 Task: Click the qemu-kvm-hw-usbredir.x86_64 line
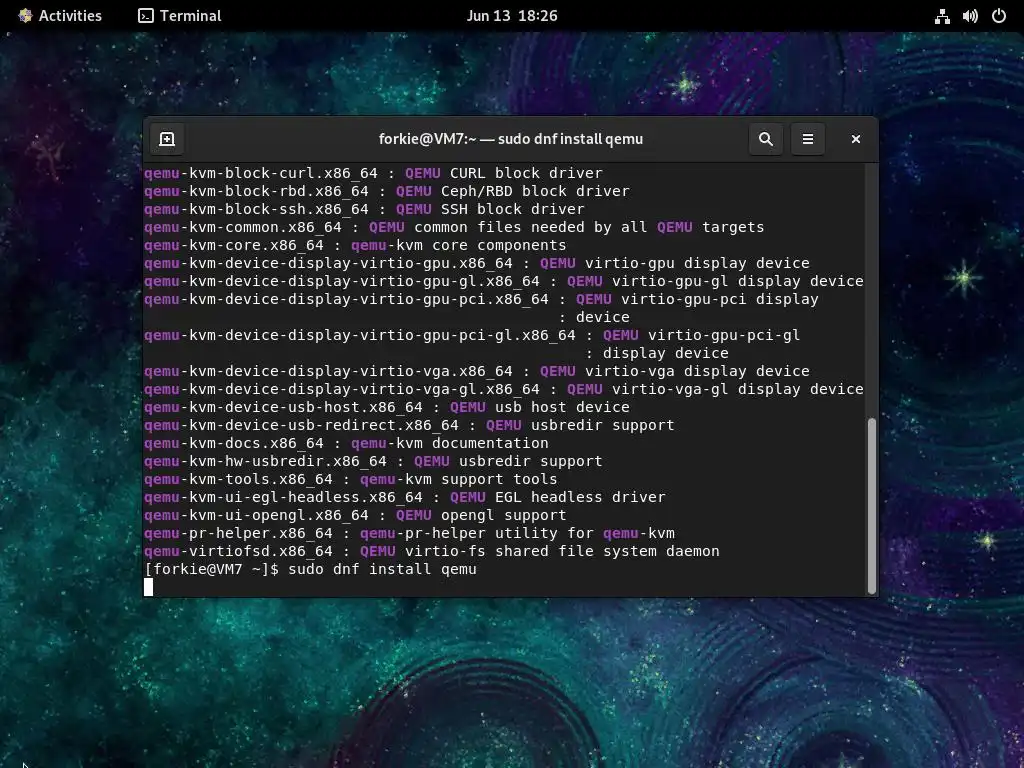[x=373, y=462]
